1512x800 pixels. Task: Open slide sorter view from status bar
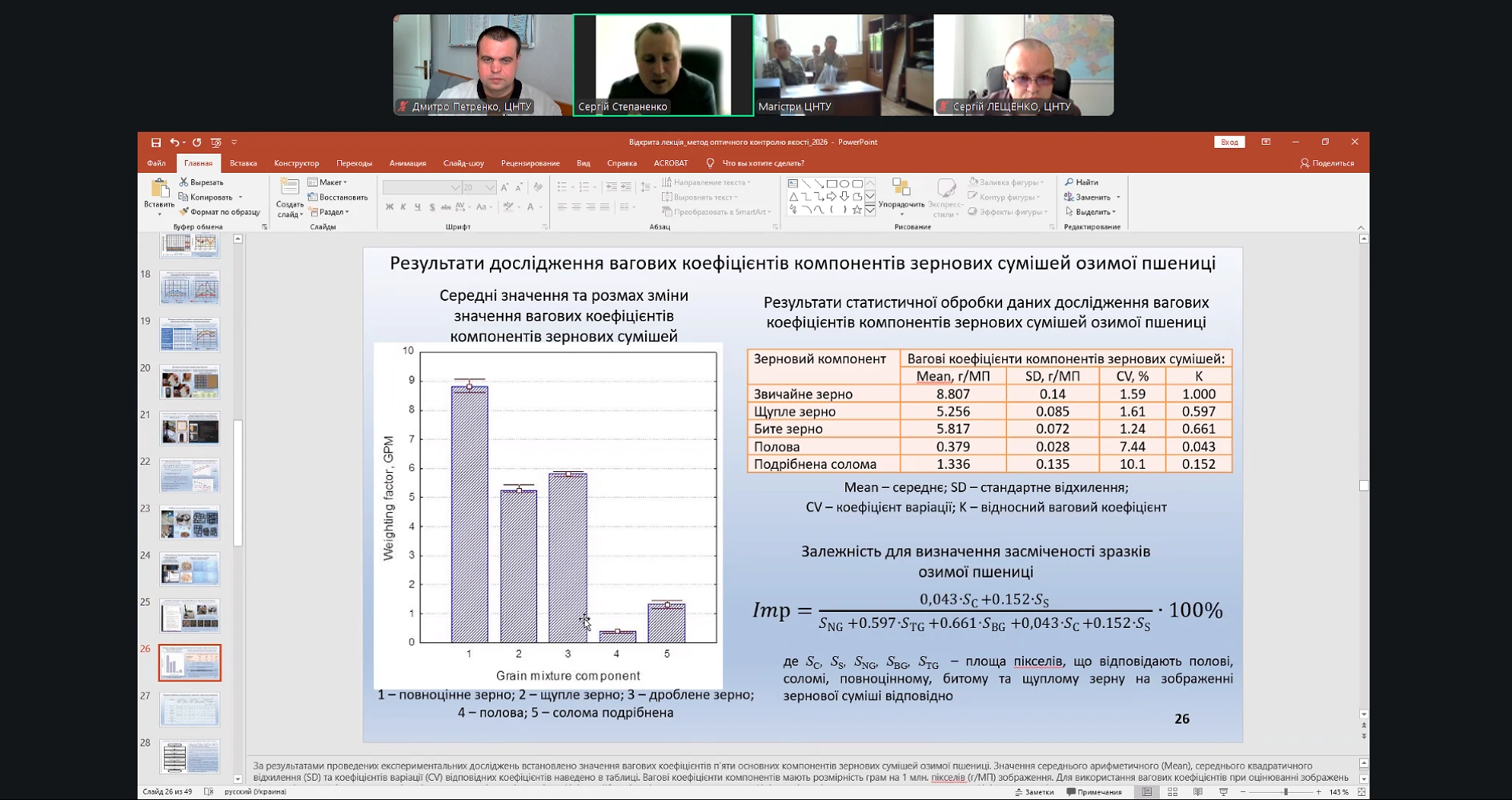point(1173,792)
